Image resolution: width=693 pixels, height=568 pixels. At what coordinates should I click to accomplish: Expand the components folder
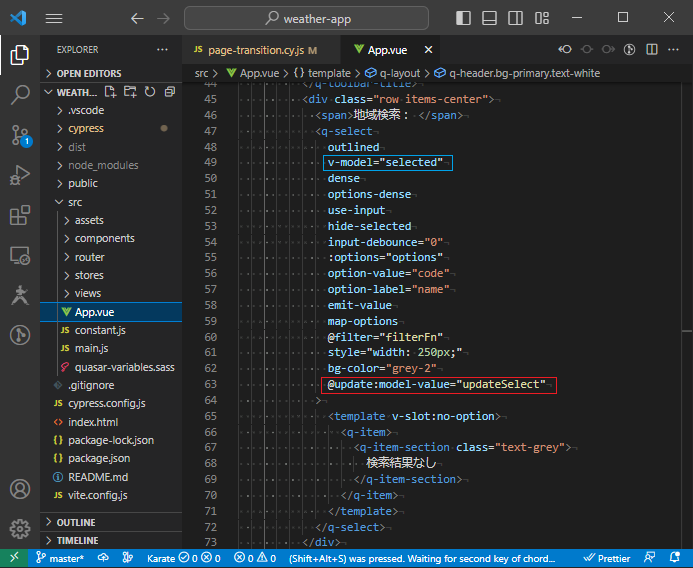110,239
